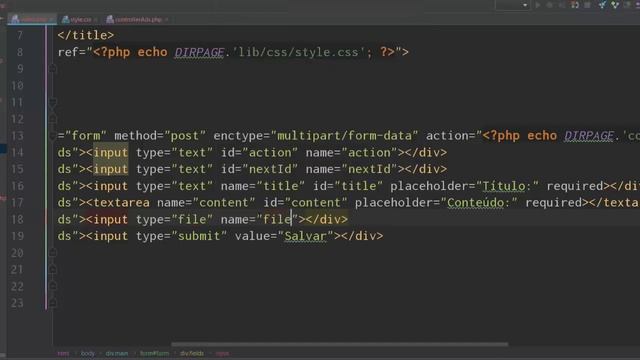
Task: Click the horizontal editor scrollbar
Action: [x=340, y=344]
